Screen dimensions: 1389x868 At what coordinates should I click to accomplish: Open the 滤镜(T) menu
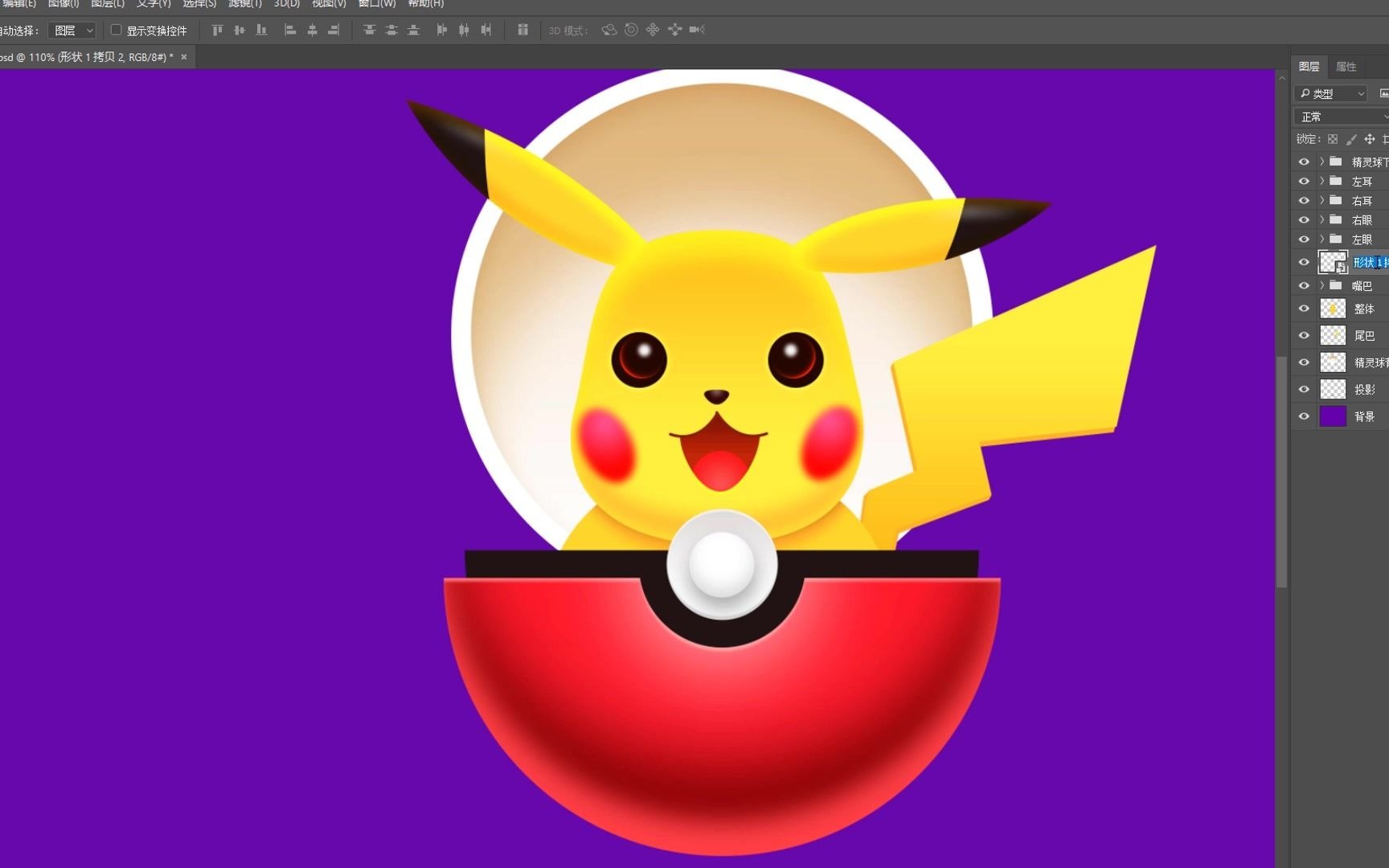coord(245,4)
